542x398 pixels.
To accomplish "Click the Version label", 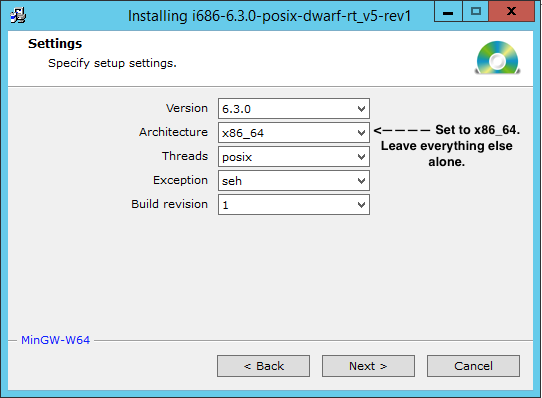I will point(187,108).
